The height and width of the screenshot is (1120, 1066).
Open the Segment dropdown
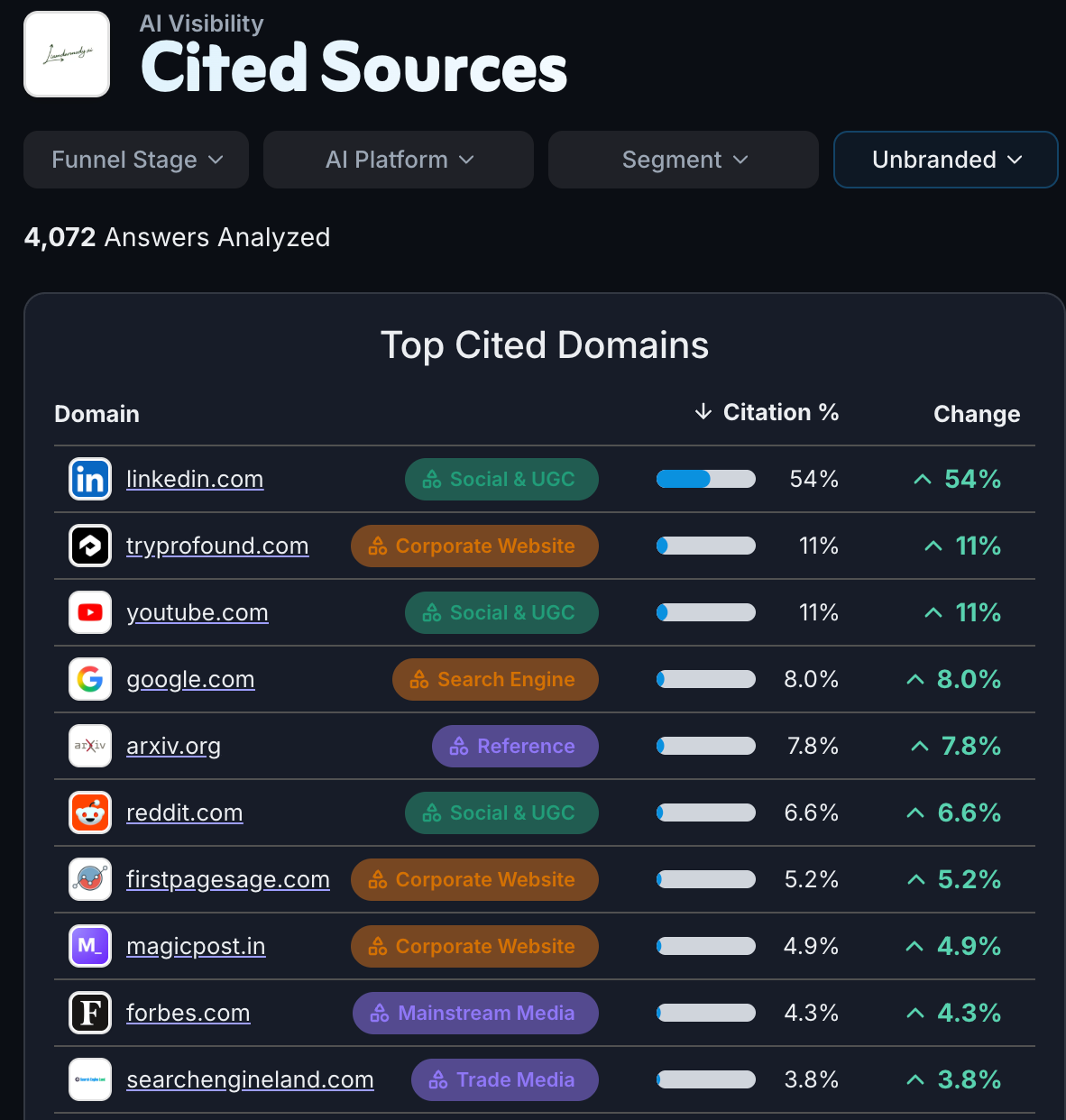(684, 160)
